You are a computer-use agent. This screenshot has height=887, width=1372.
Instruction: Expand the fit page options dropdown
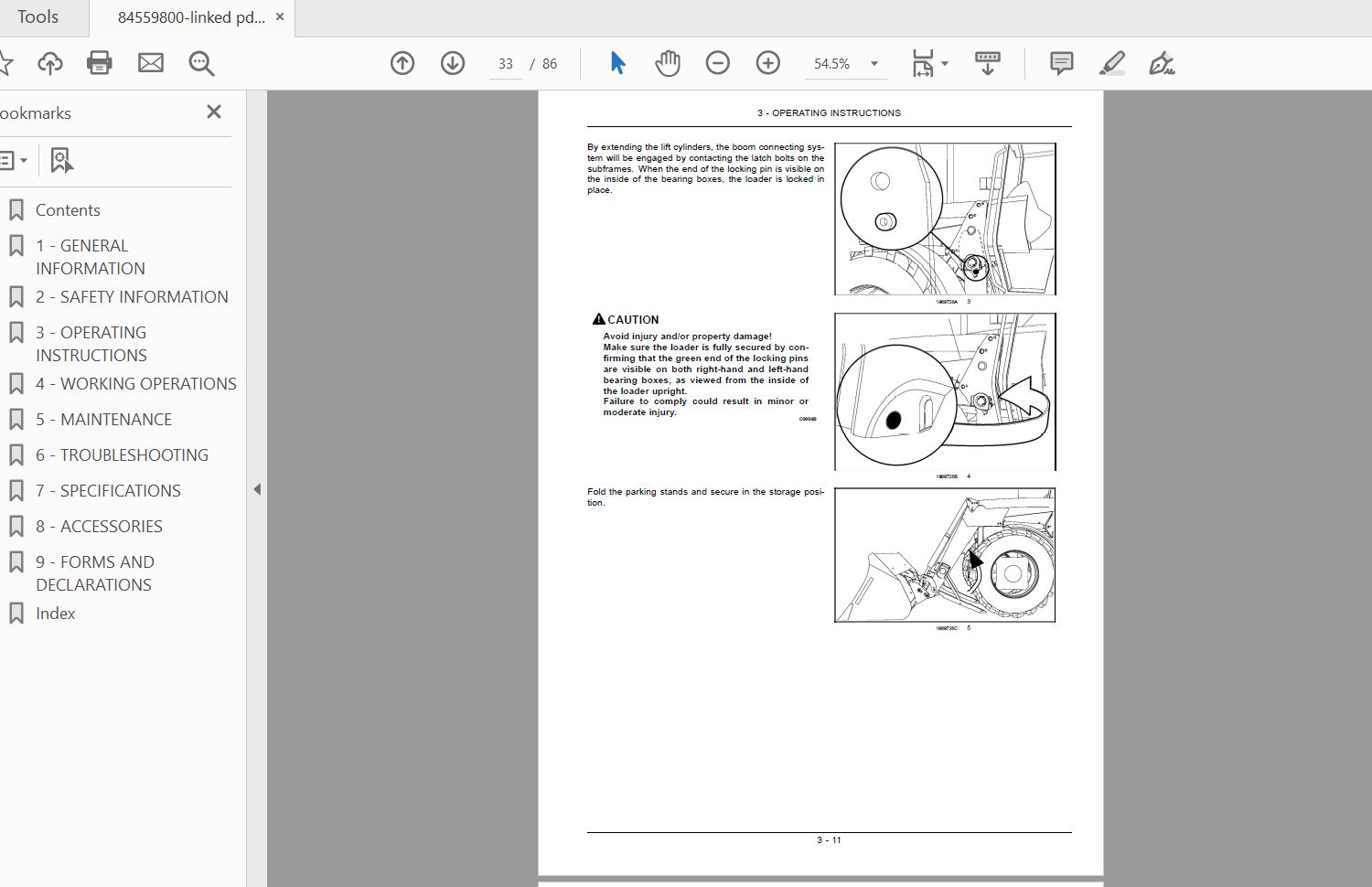pyautogui.click(x=945, y=64)
